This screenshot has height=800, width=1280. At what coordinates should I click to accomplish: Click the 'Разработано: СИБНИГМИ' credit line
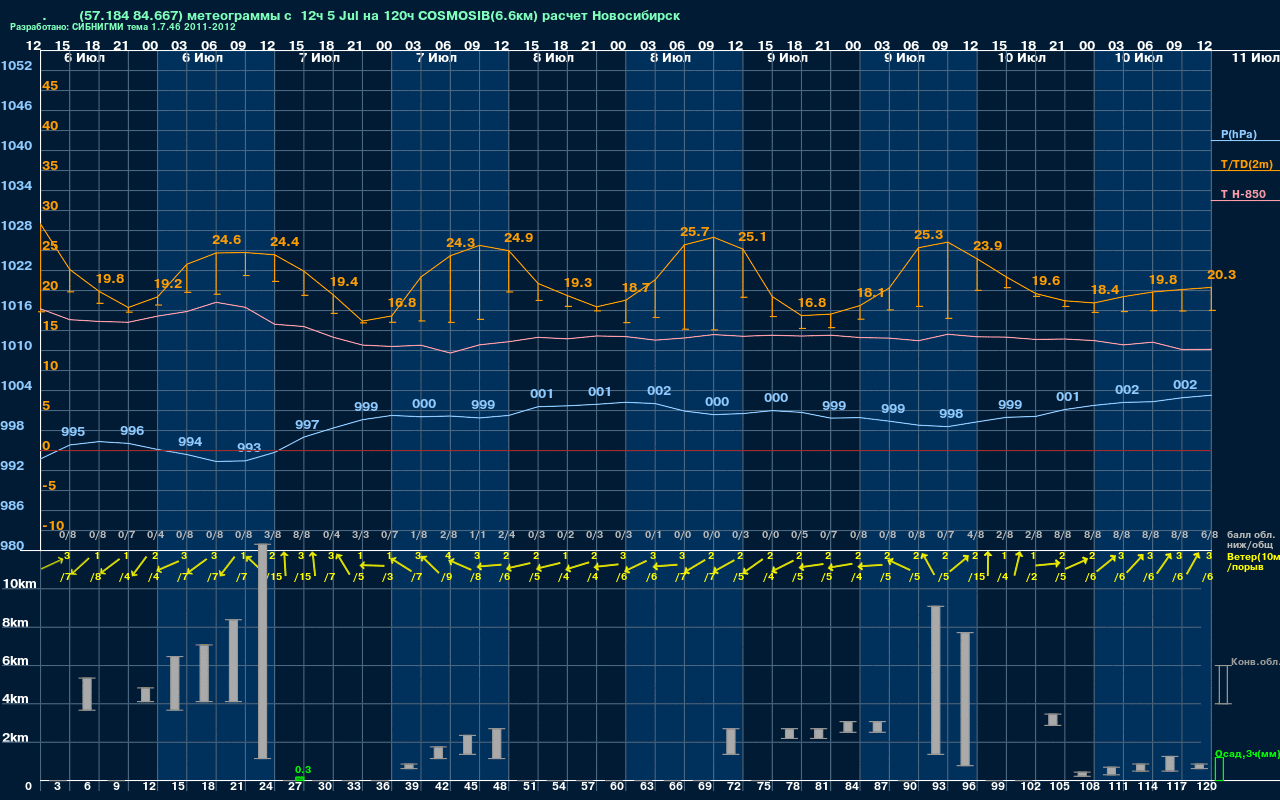pyautogui.click(x=123, y=27)
